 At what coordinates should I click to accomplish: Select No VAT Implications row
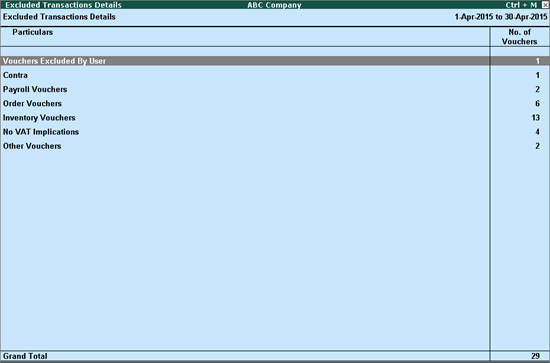pyautogui.click(x=275, y=132)
